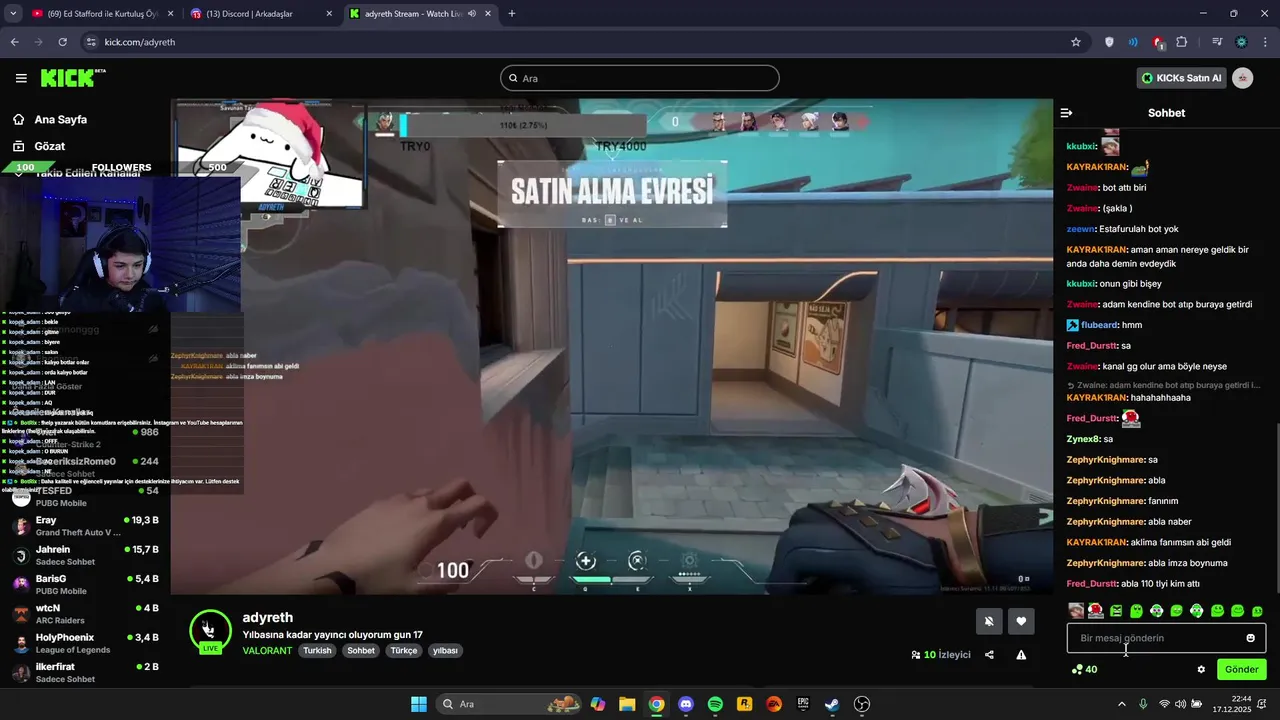1280x720 pixels.
Task: Select the red Santa emote in chat bar
Action: pyautogui.click(x=1096, y=610)
